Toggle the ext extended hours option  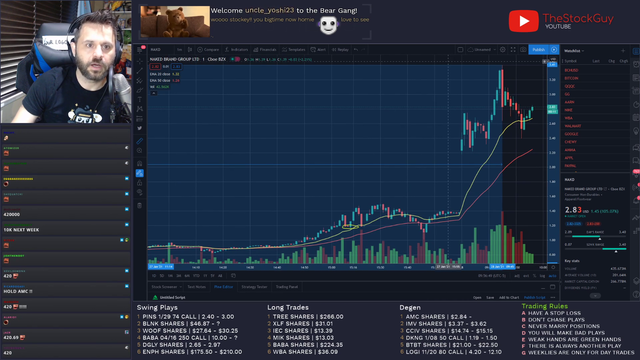click(x=526, y=276)
